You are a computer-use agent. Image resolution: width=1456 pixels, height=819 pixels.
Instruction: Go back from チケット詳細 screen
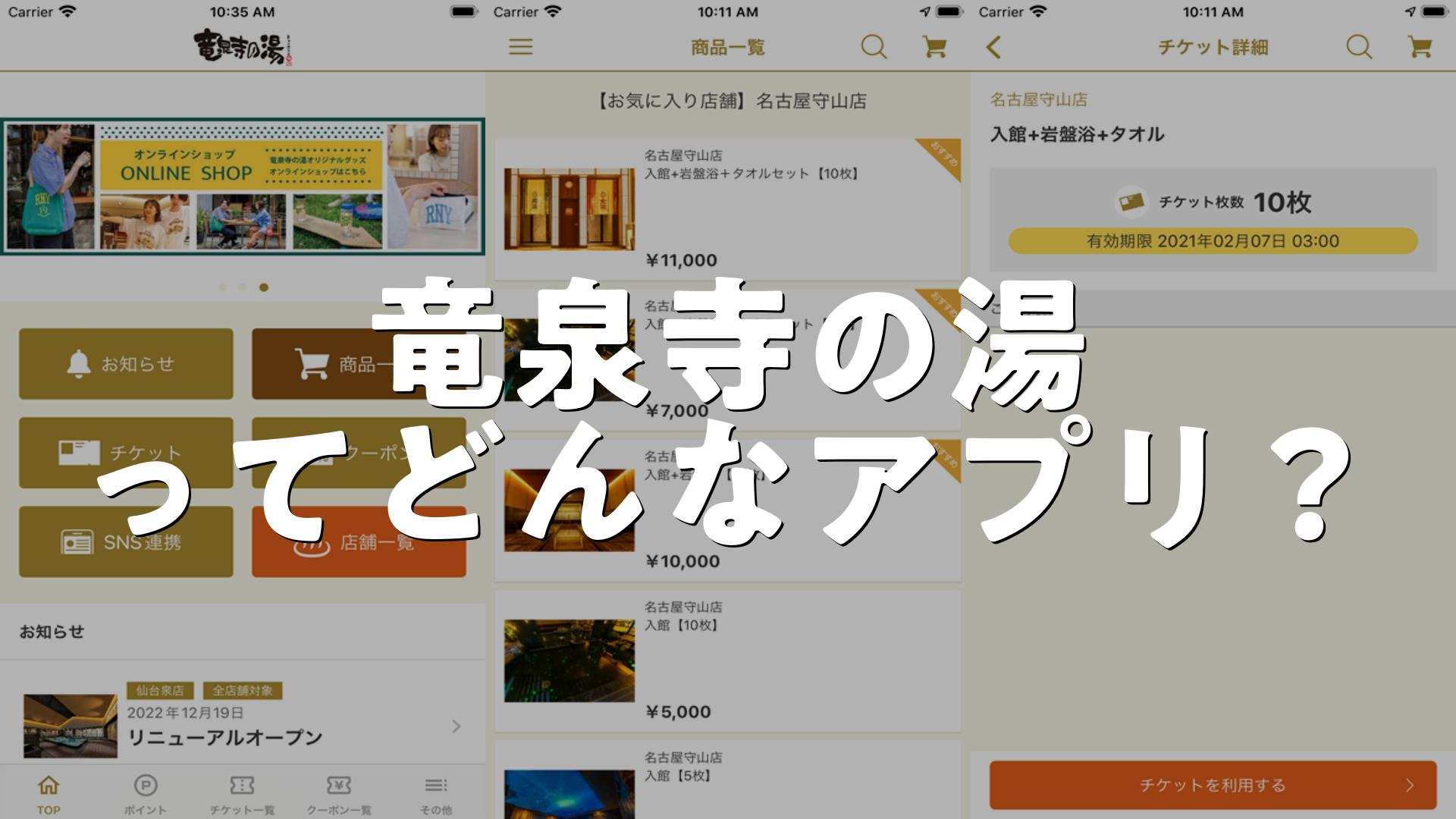(x=993, y=47)
